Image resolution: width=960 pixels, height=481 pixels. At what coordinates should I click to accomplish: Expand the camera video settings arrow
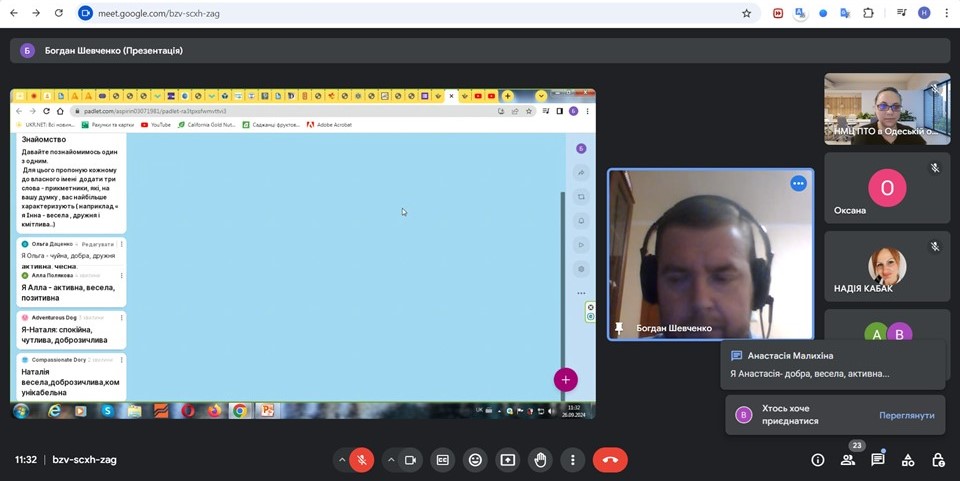pos(390,460)
